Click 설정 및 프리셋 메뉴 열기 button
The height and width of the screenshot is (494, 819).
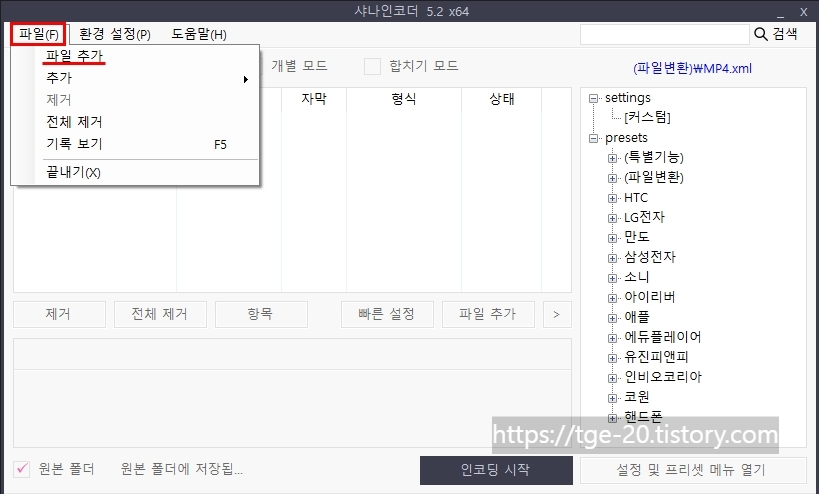(x=693, y=470)
